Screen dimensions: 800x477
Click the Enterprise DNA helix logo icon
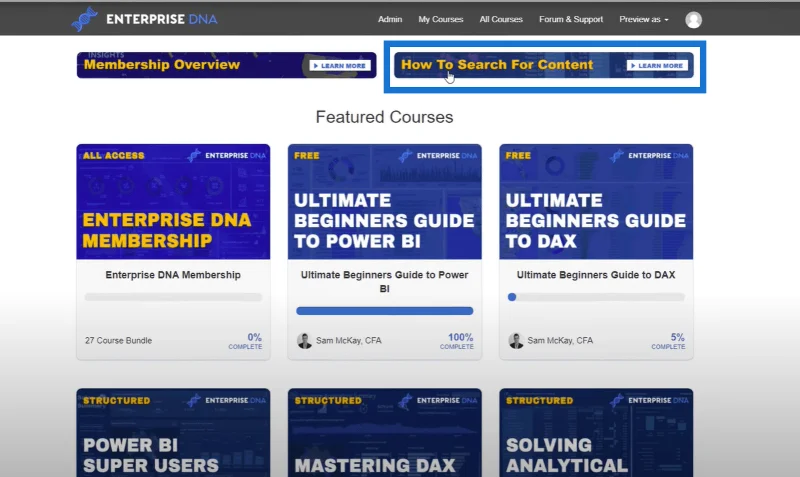(x=84, y=19)
